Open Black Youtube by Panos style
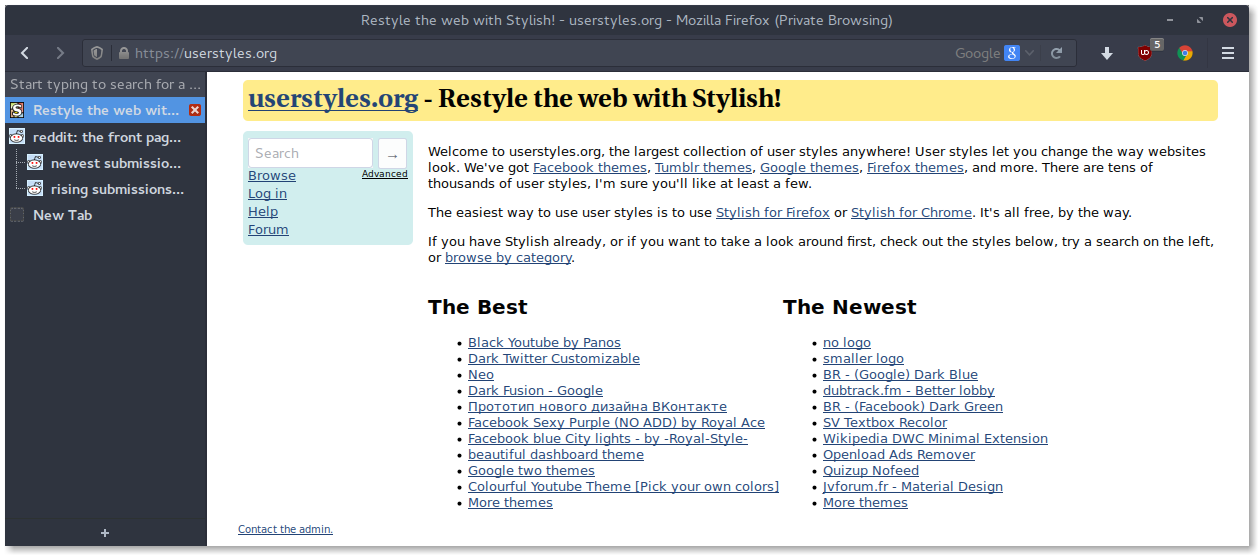Image resolution: width=1258 pixels, height=555 pixels. click(x=544, y=343)
